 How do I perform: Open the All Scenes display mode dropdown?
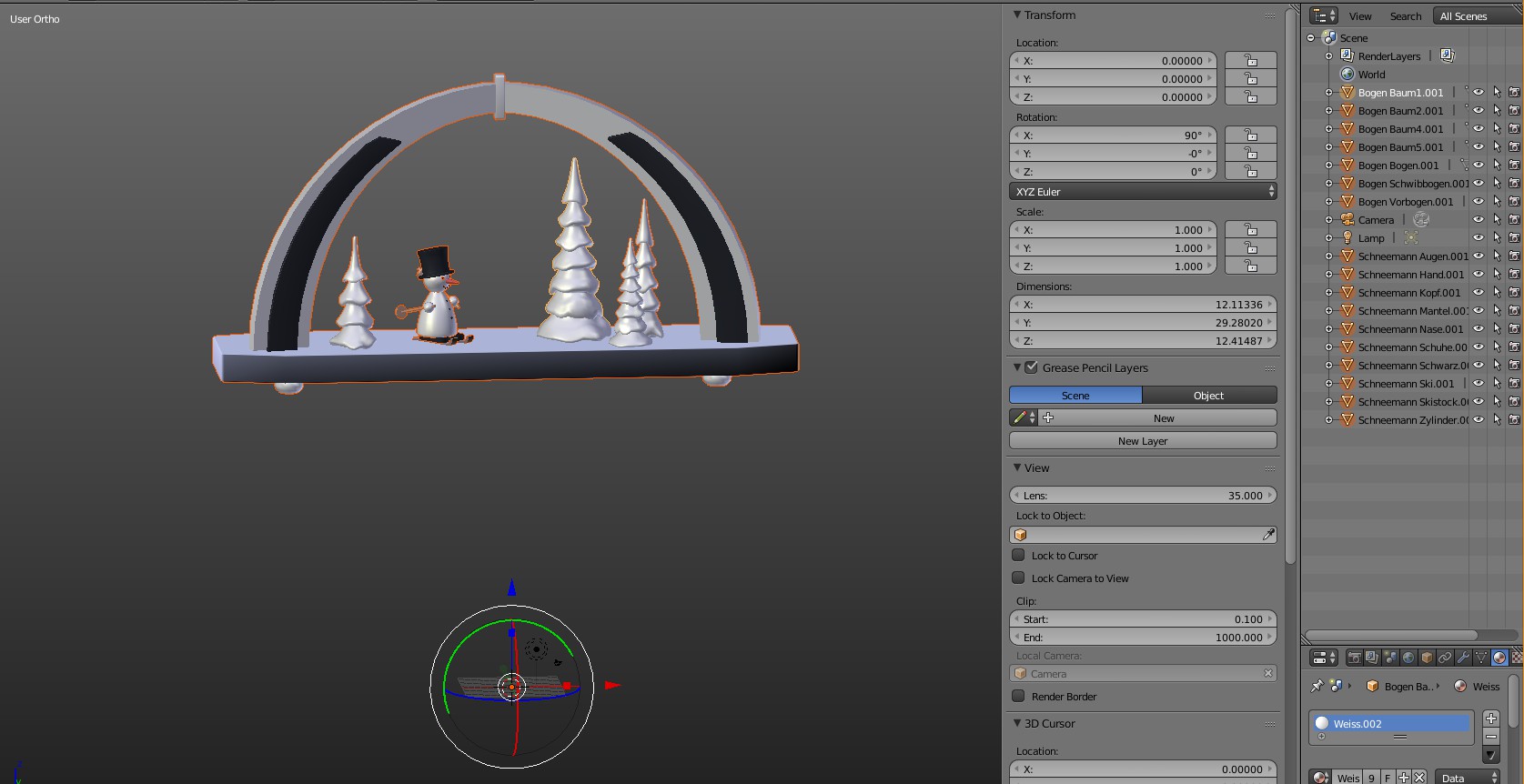(x=1478, y=16)
